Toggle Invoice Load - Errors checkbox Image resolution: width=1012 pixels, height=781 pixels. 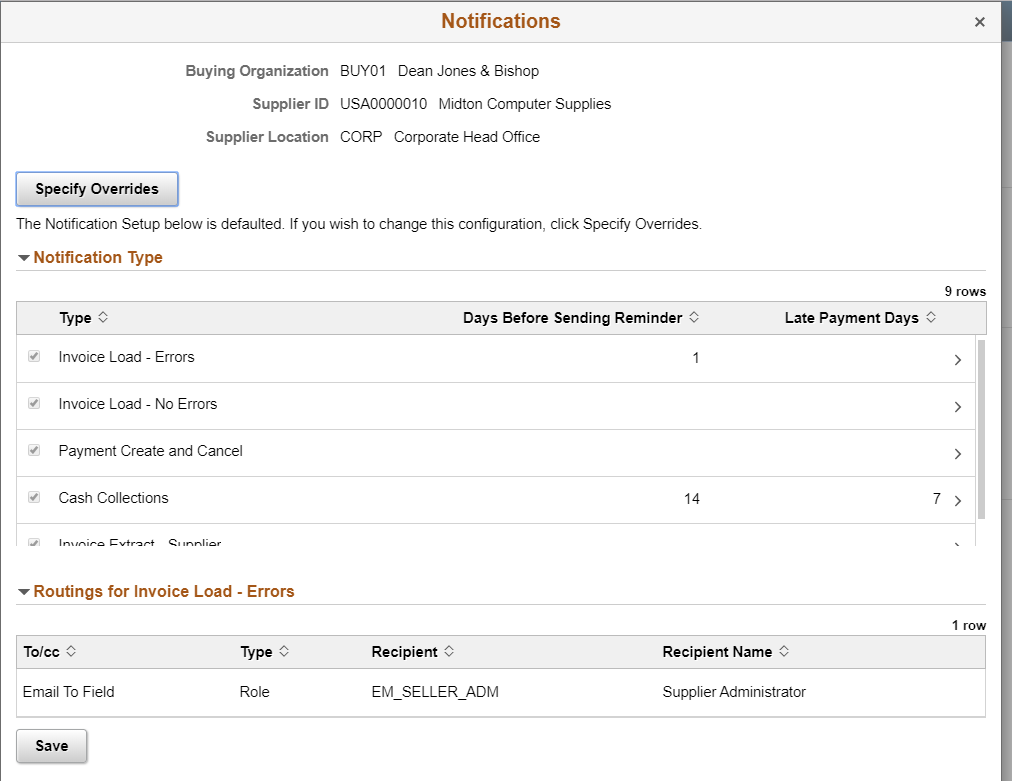tap(34, 356)
